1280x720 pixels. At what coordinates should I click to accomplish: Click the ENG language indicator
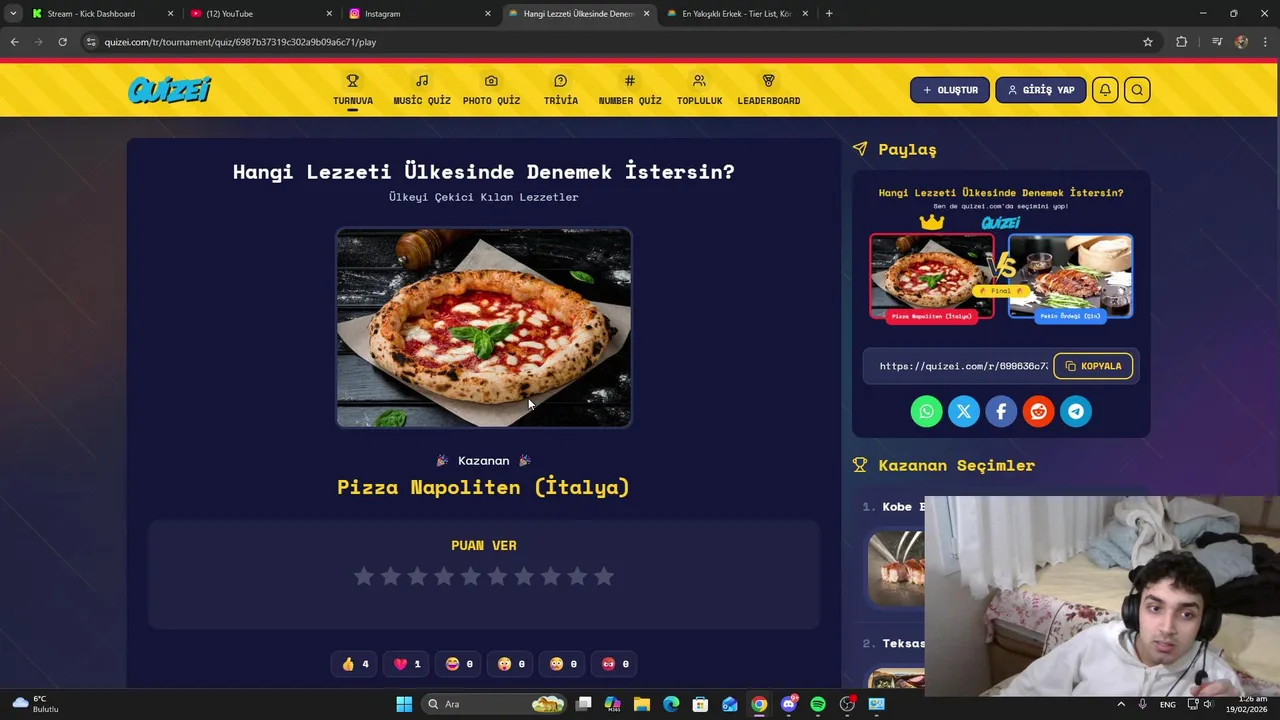pyautogui.click(x=1168, y=704)
